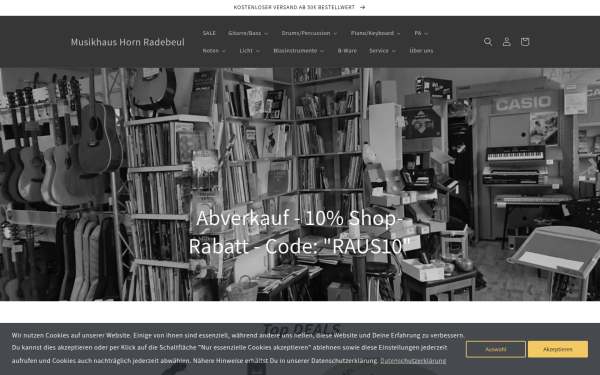Expand the Piano/Keyboard dropdown menu

[x=375, y=33]
